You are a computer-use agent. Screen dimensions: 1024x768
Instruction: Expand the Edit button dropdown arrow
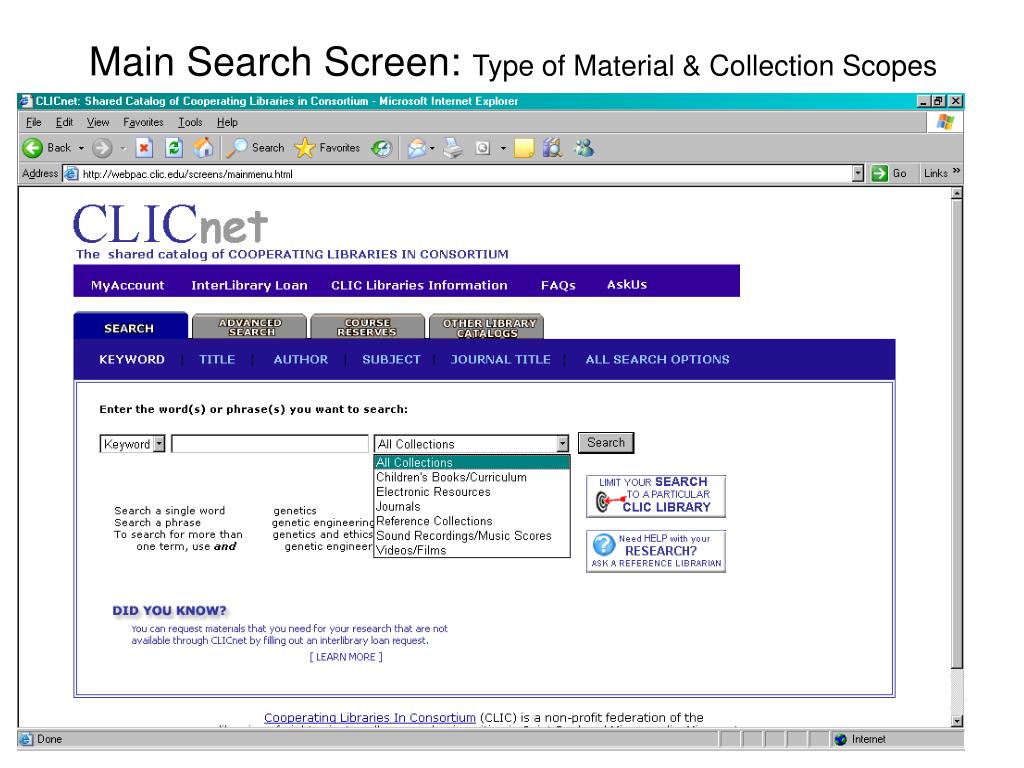click(503, 148)
